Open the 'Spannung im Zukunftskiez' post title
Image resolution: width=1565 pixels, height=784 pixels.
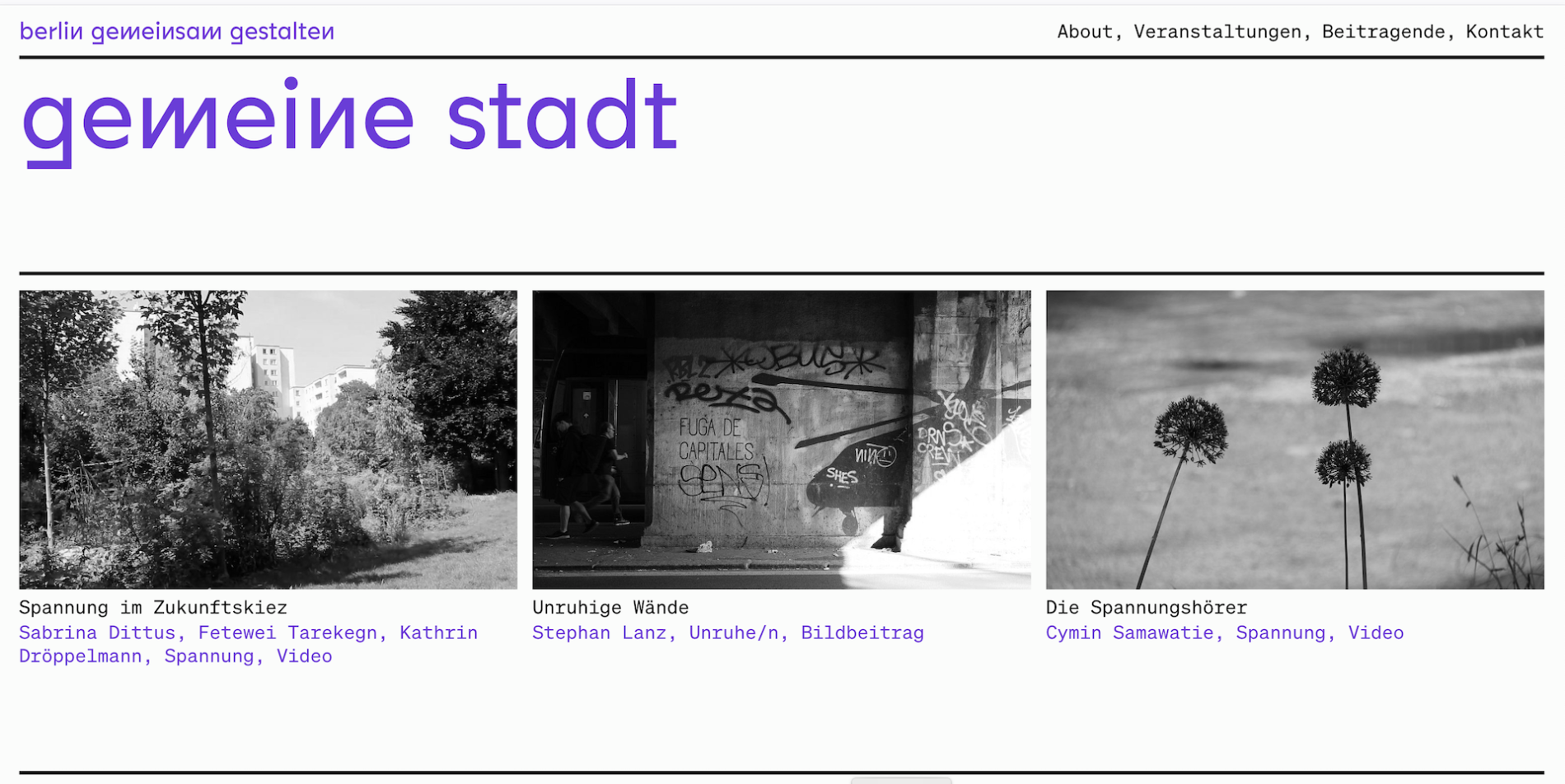click(x=153, y=608)
